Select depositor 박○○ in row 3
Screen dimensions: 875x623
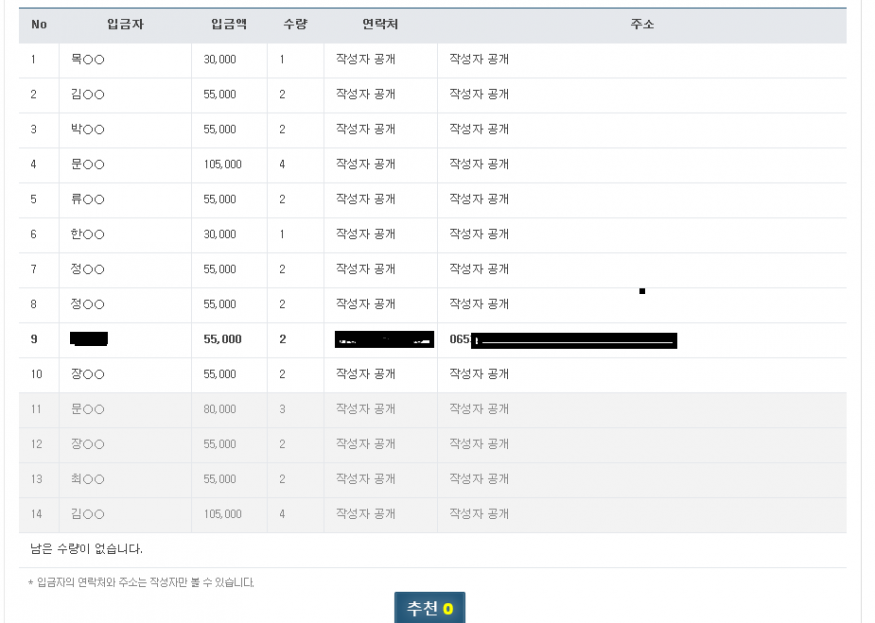tap(88, 130)
